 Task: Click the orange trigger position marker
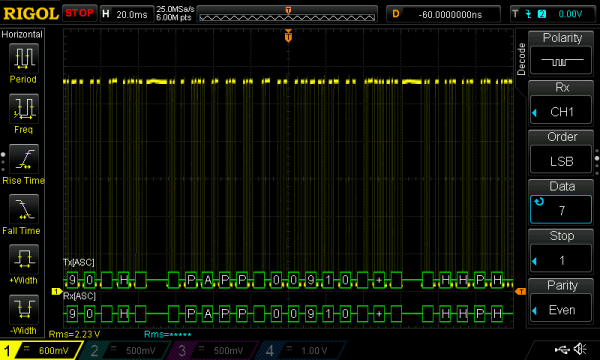coord(288,36)
